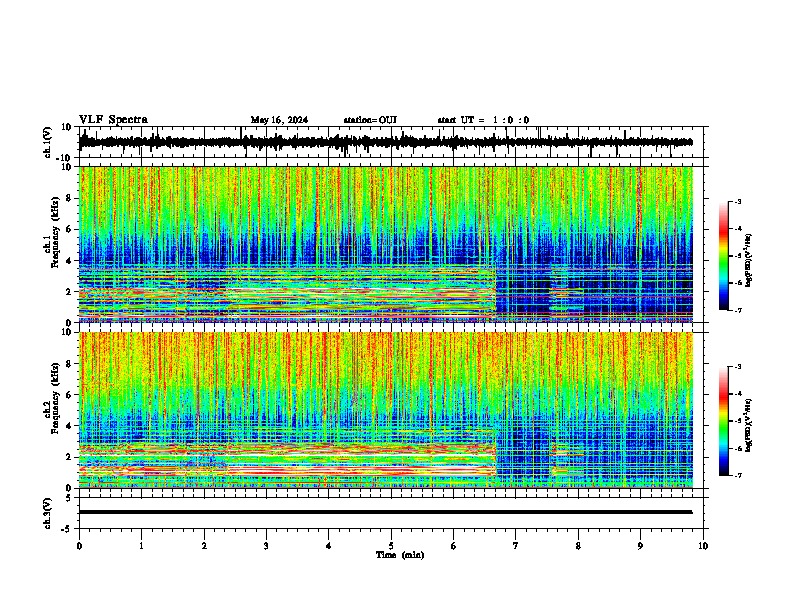Click the time axis tick label "1"

[141, 546]
